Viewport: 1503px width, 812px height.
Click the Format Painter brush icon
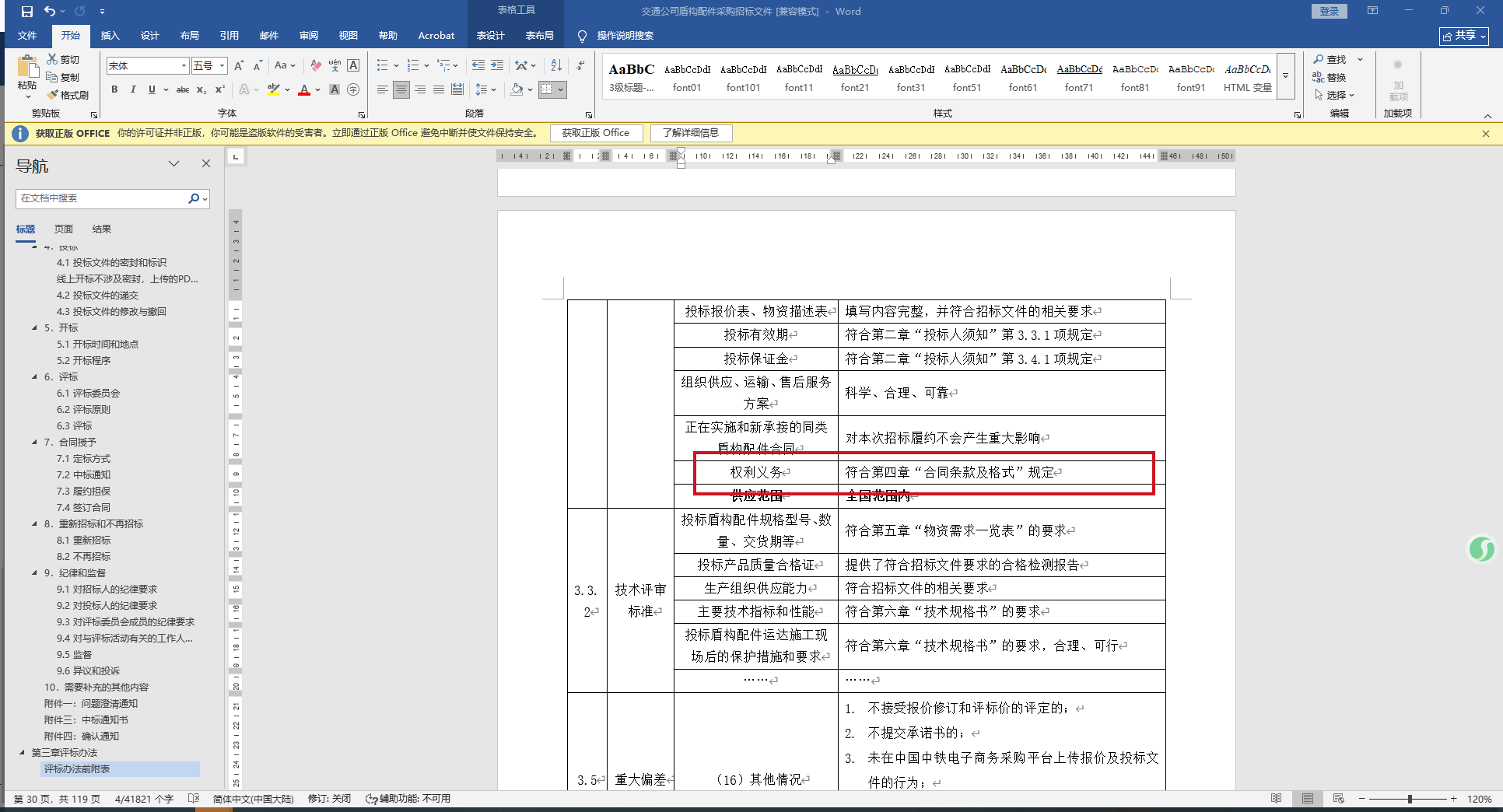click(x=53, y=95)
